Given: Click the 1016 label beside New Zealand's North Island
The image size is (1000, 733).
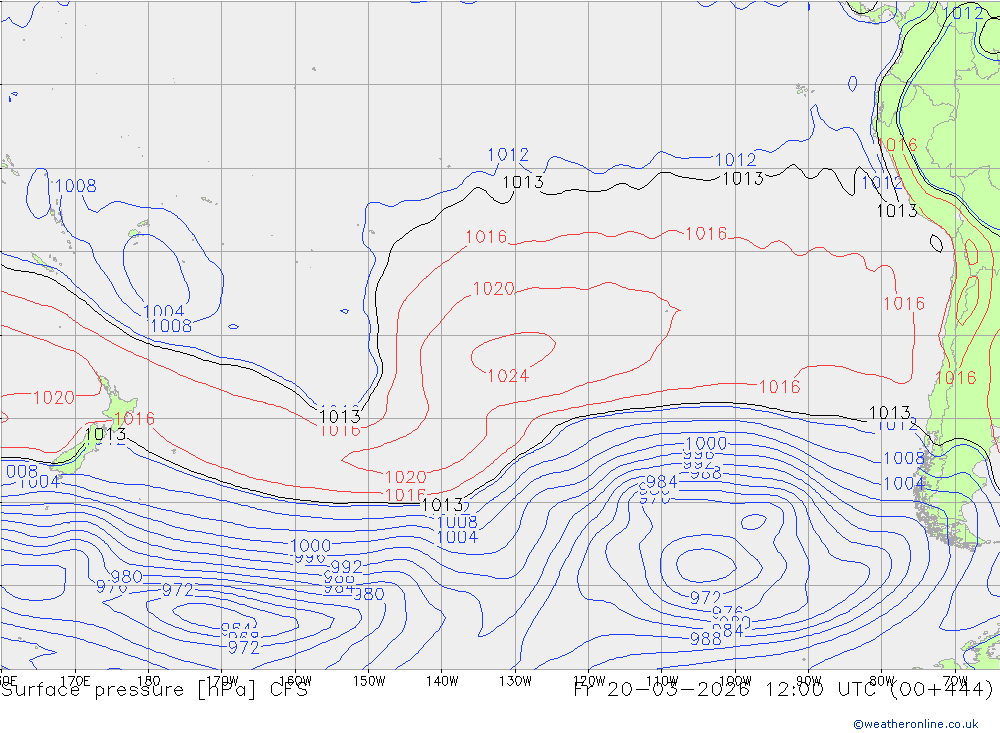Looking at the screenshot, I should pyautogui.click(x=135, y=418).
